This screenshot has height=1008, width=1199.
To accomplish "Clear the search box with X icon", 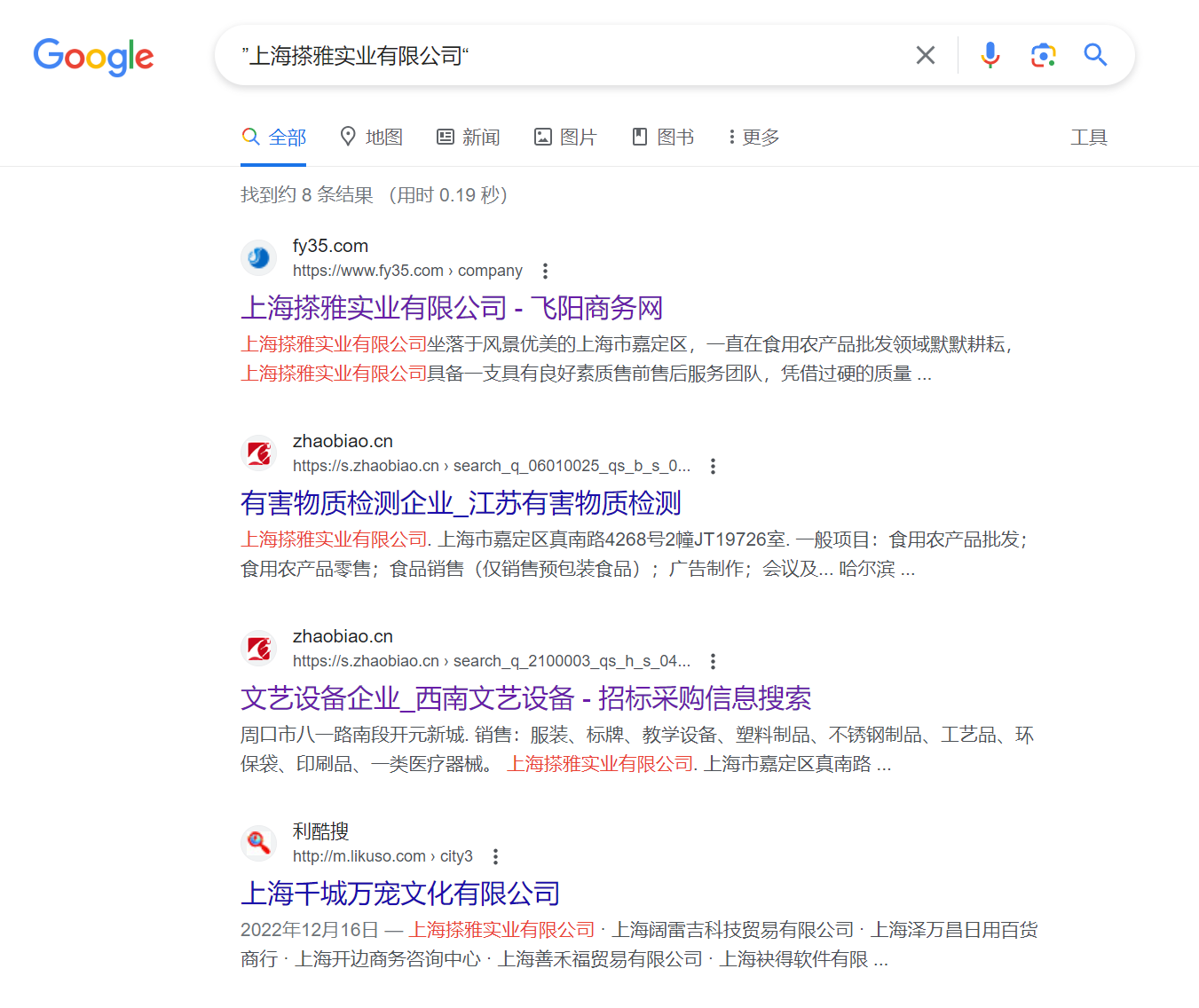I will [x=926, y=55].
